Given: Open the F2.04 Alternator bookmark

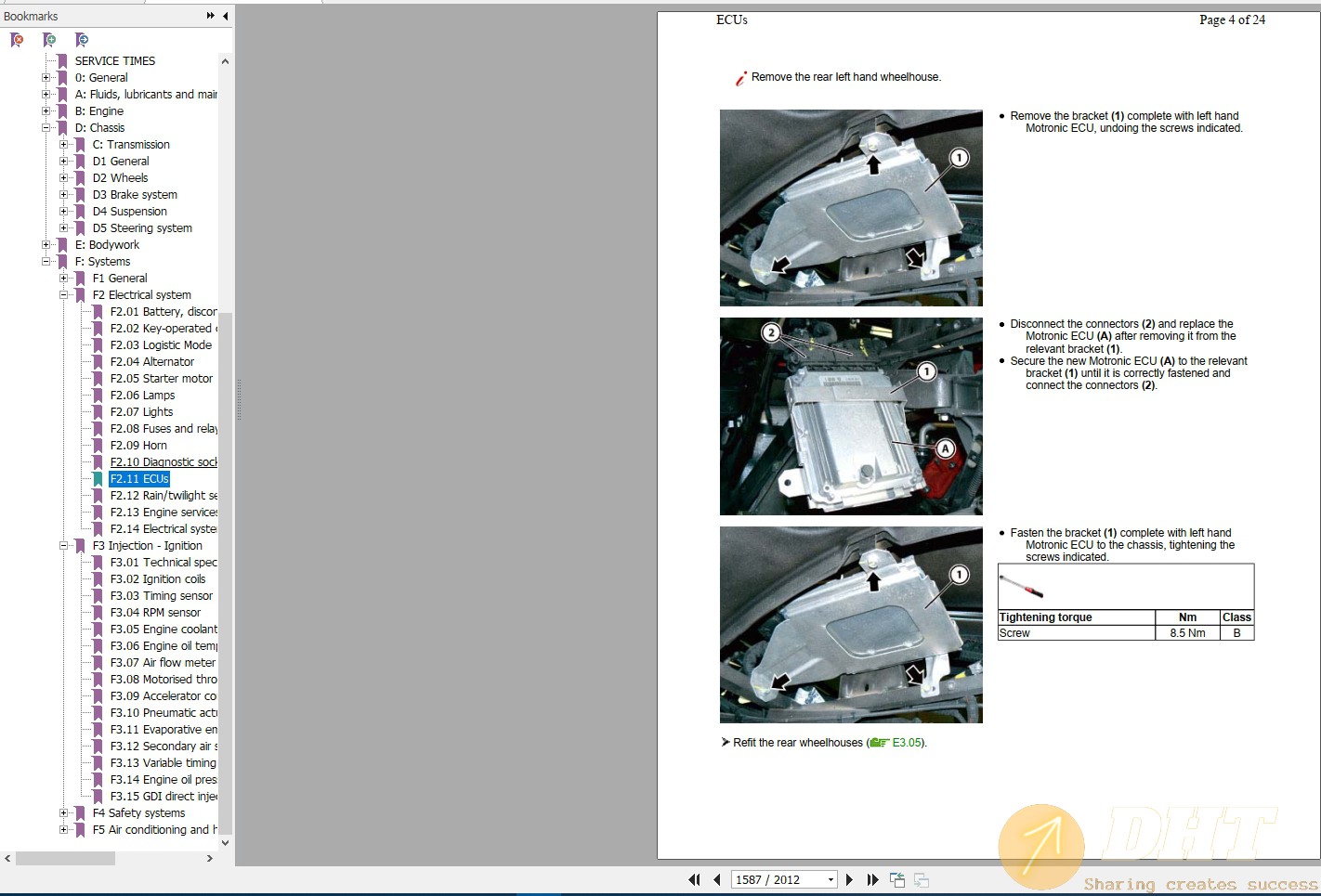Looking at the screenshot, I should tap(152, 362).
